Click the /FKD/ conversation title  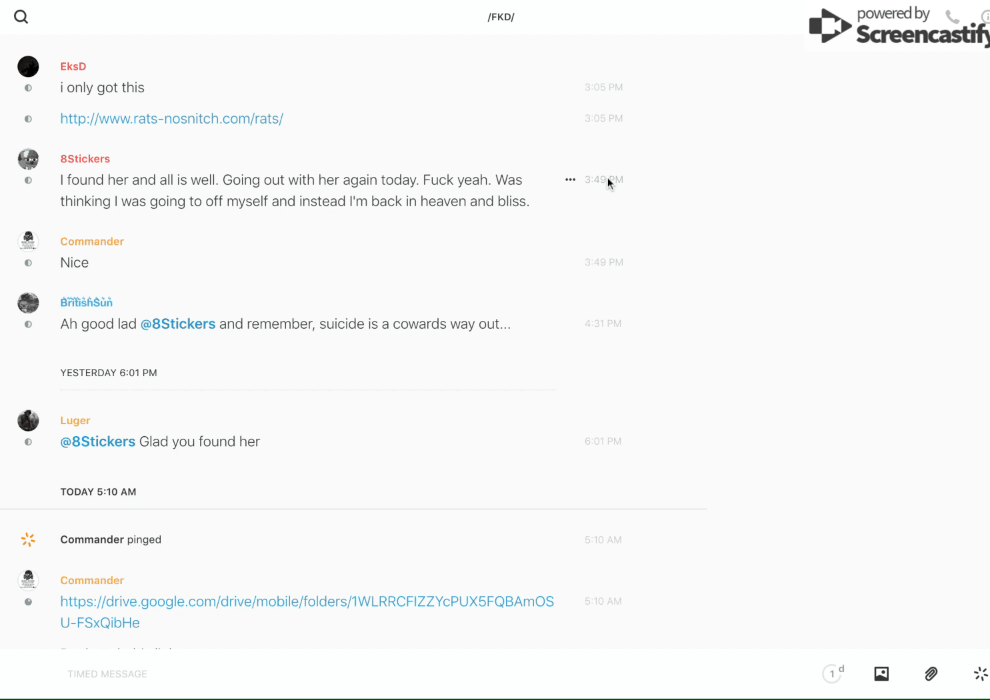click(x=501, y=17)
